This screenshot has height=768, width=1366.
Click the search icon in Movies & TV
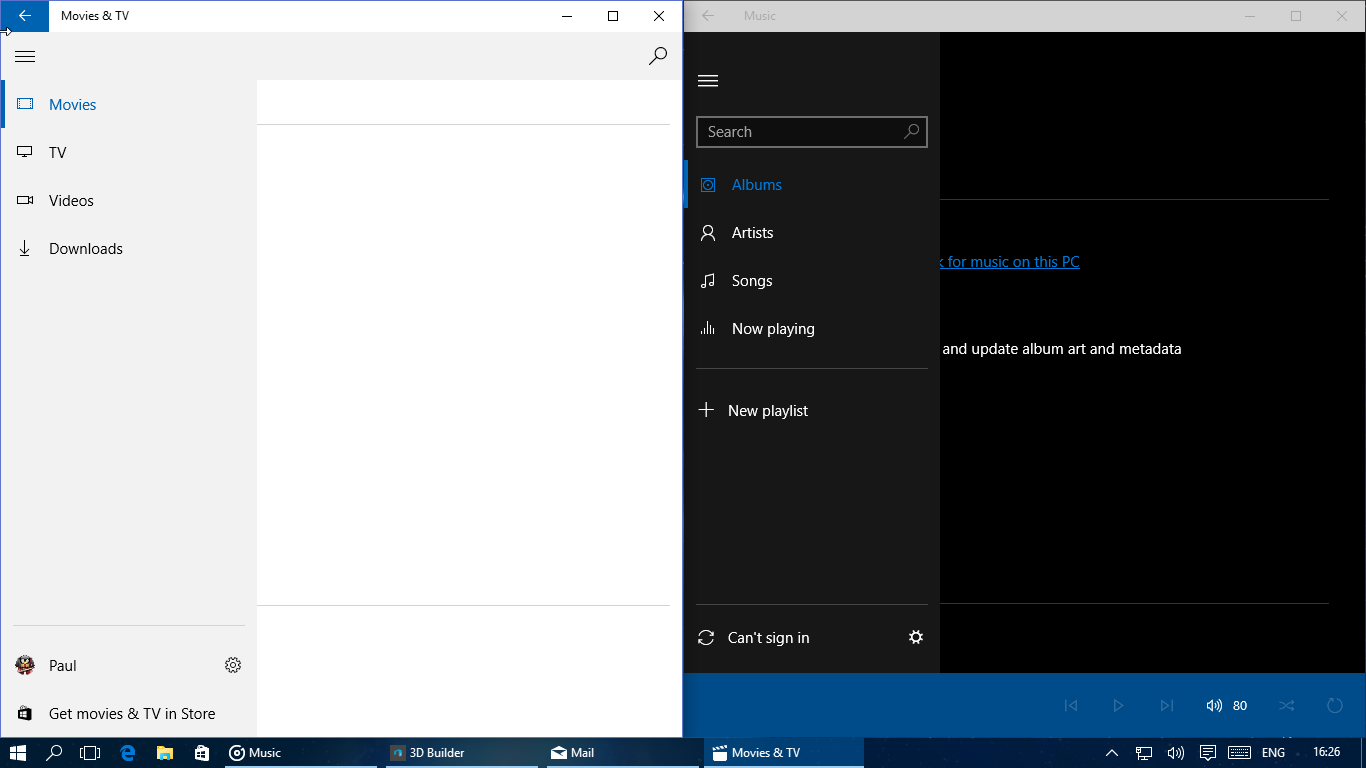658,56
